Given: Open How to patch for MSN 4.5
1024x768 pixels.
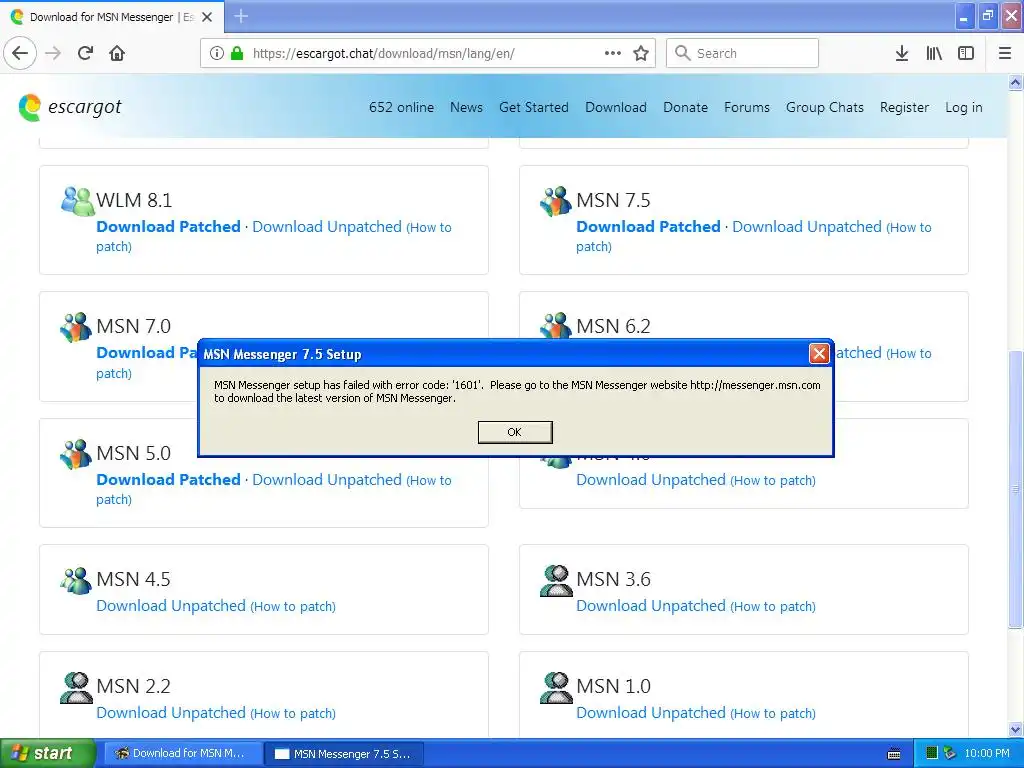Looking at the screenshot, I should click(293, 607).
